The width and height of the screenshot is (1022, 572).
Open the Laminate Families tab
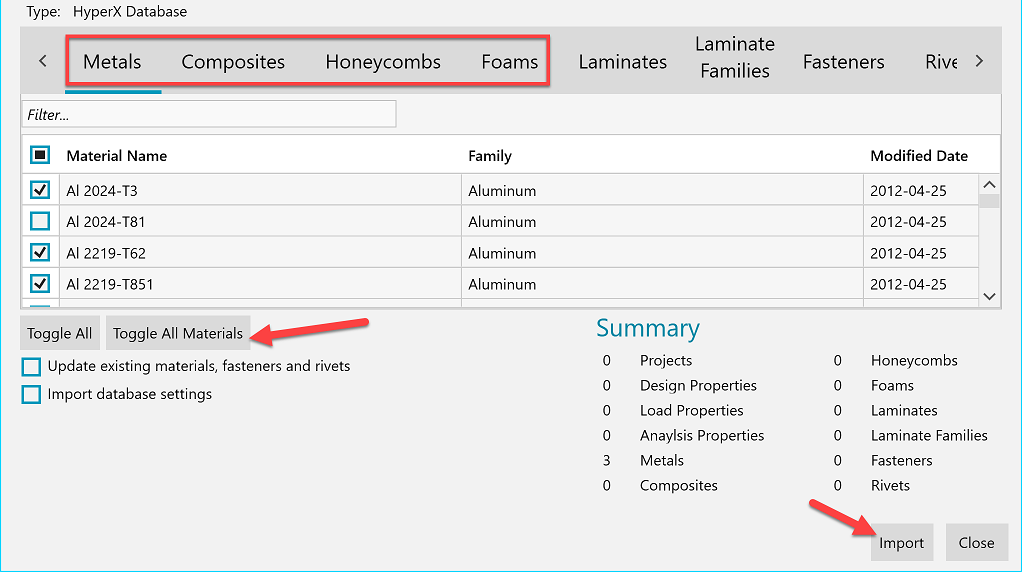[735, 57]
